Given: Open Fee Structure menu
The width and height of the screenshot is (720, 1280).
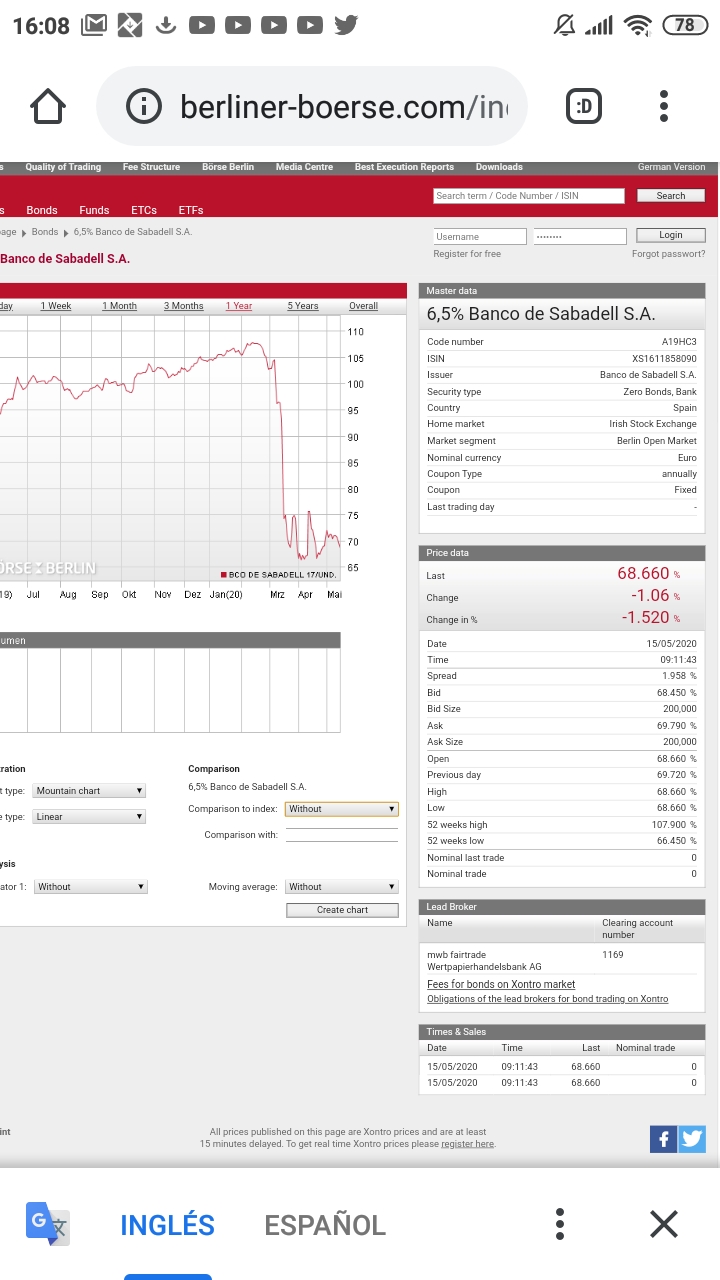Looking at the screenshot, I should [x=152, y=167].
